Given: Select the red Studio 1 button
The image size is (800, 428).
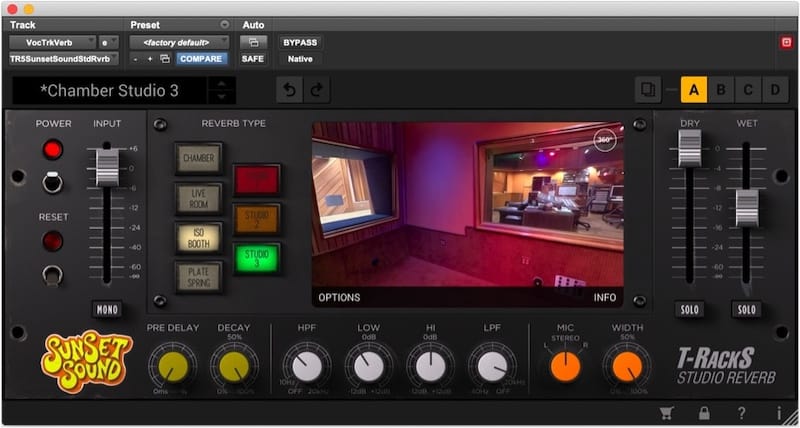Looking at the screenshot, I should click(x=257, y=180).
